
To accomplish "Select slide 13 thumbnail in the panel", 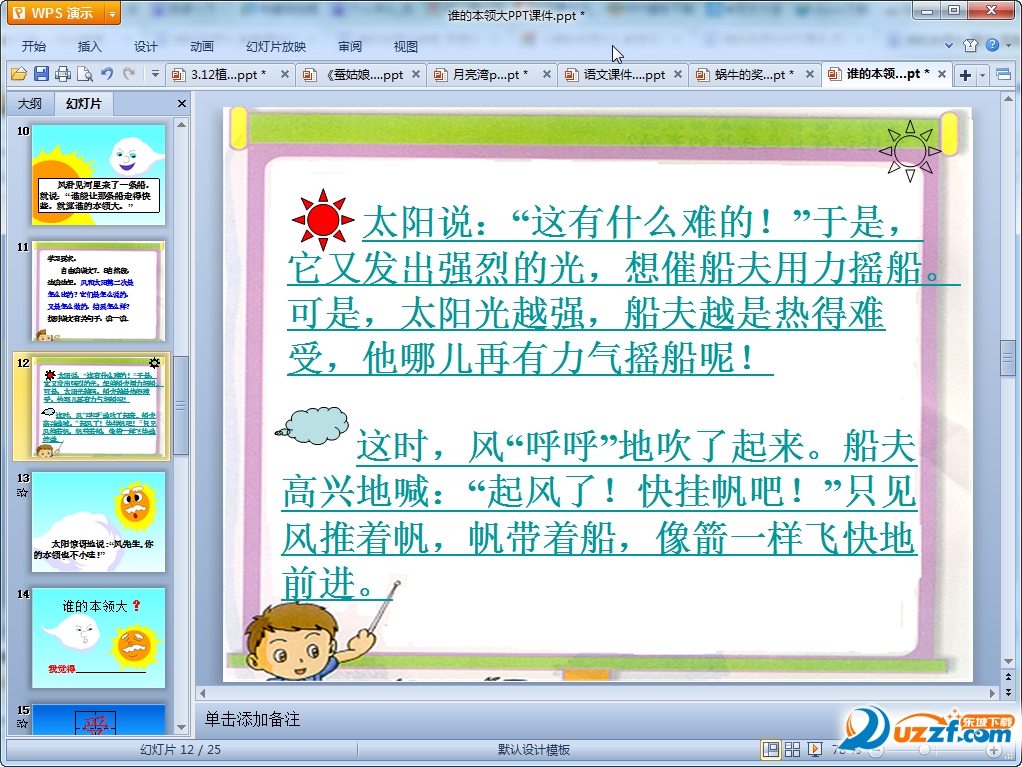I will (98, 521).
